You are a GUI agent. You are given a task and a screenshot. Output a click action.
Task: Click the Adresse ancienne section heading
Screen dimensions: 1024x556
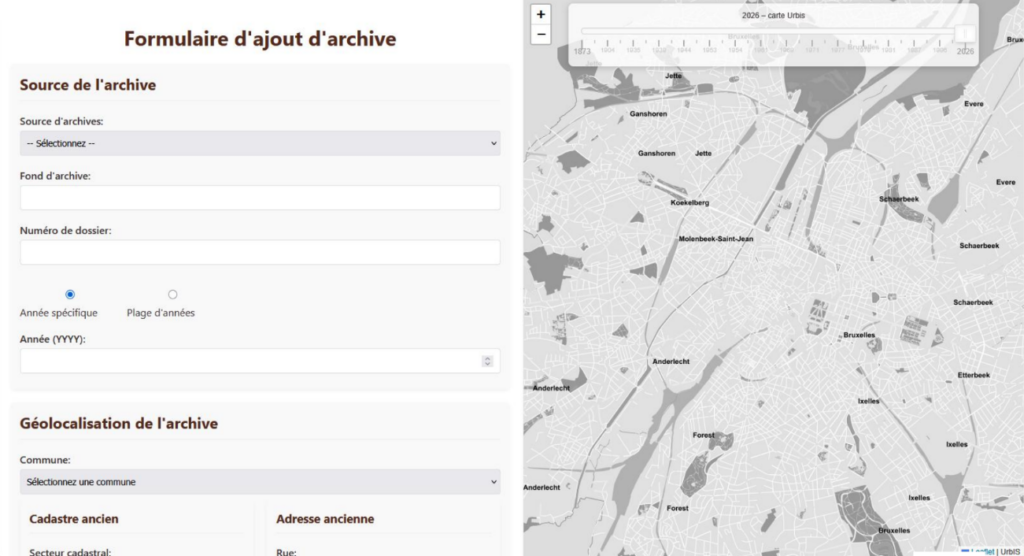[x=325, y=519]
